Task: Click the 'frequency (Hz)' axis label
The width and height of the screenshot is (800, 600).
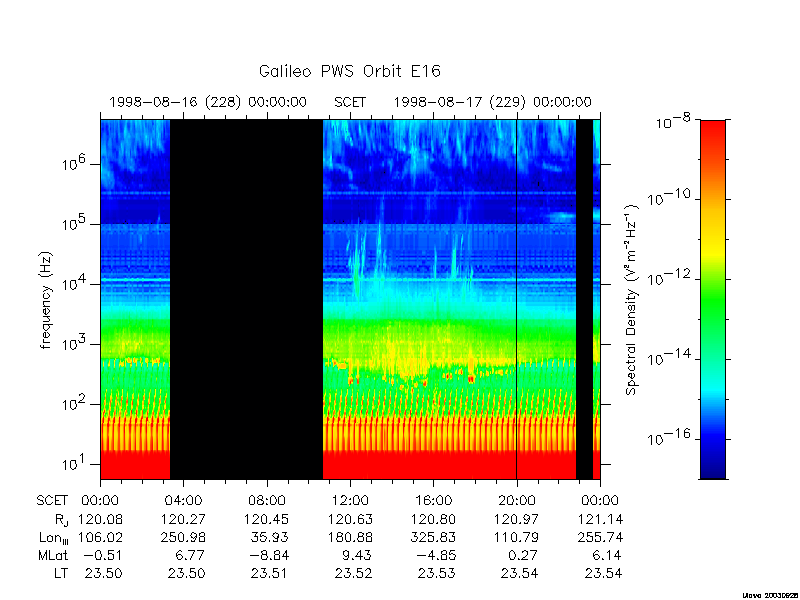Action: tap(46, 300)
